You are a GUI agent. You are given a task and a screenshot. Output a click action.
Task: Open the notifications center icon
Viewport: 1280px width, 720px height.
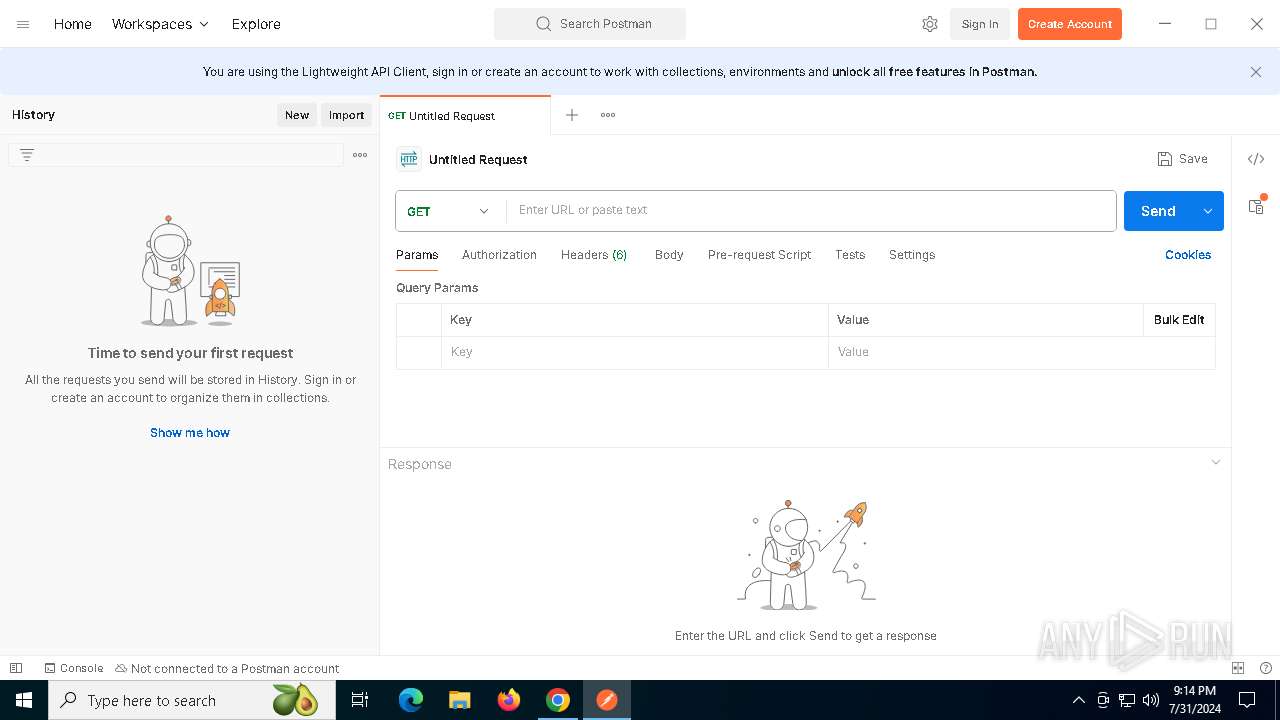pyautogui.click(x=1247, y=700)
